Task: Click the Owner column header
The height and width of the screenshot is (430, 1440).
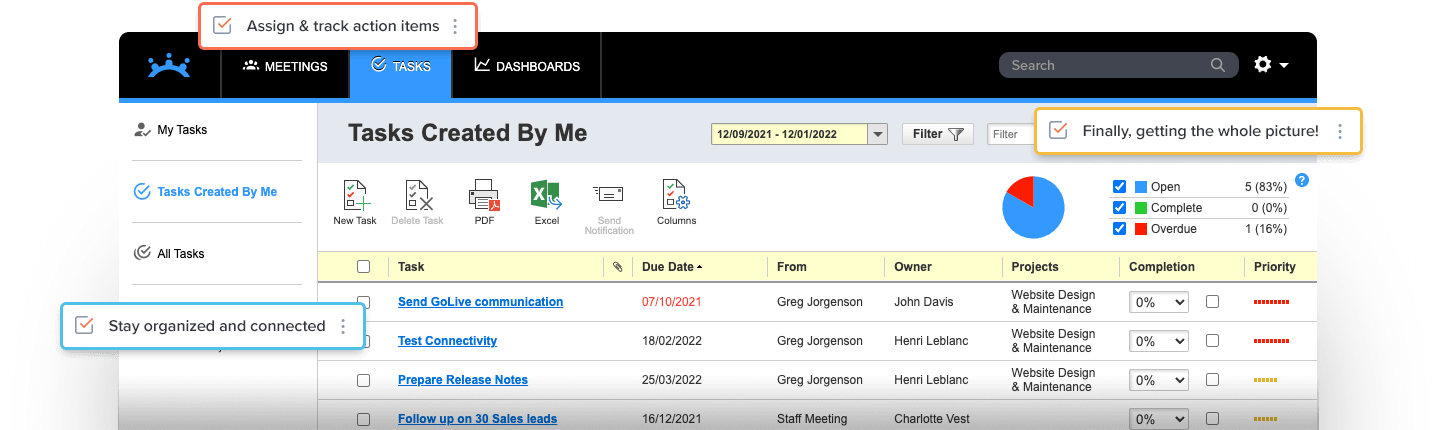Action: tap(913, 267)
